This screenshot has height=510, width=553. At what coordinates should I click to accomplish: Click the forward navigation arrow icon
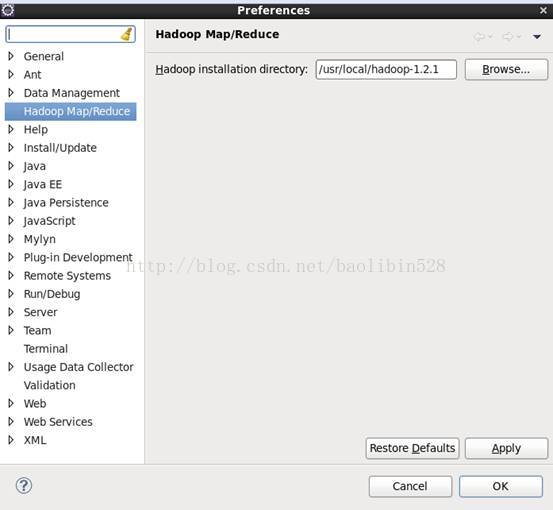(508, 36)
